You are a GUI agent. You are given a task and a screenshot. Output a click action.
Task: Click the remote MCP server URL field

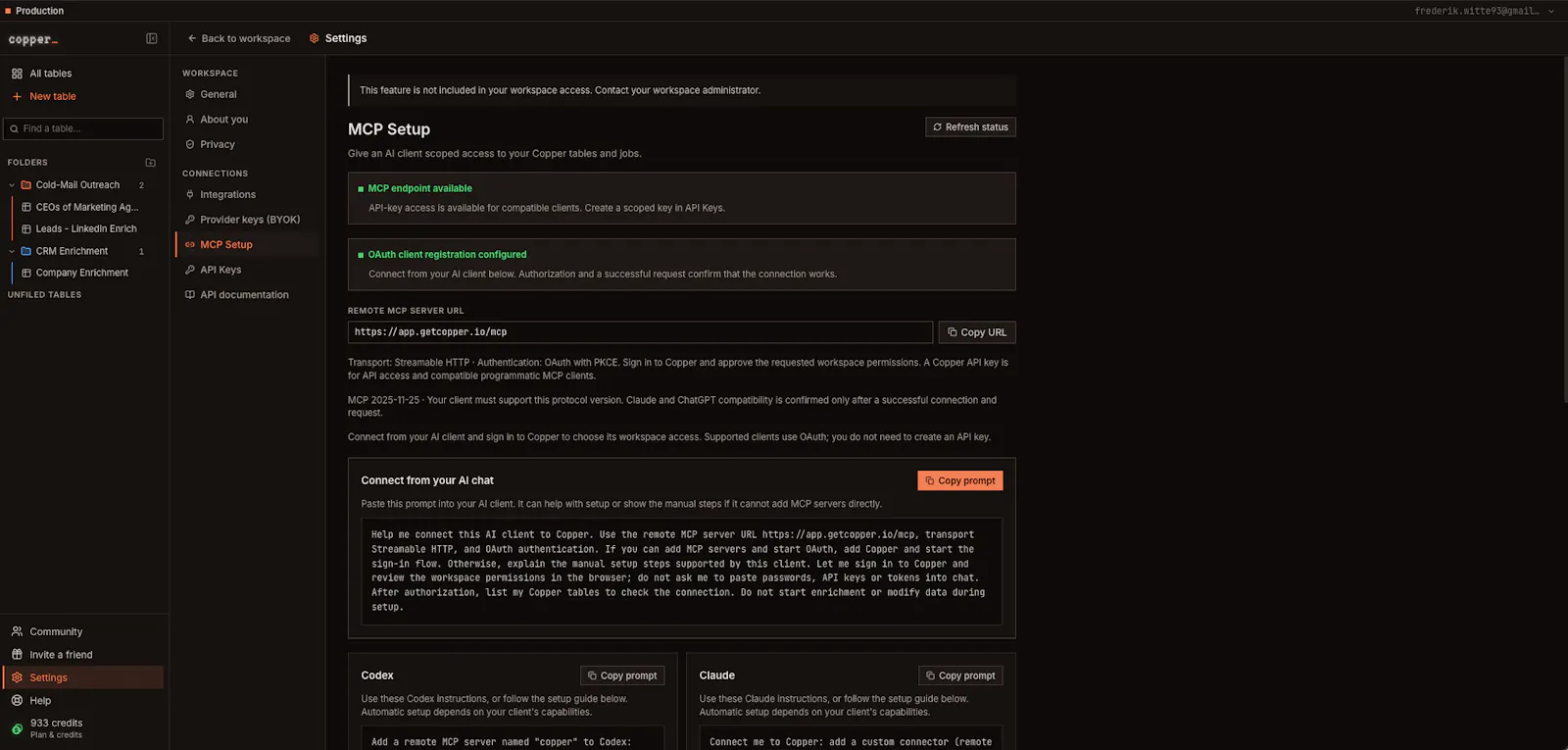click(640, 332)
